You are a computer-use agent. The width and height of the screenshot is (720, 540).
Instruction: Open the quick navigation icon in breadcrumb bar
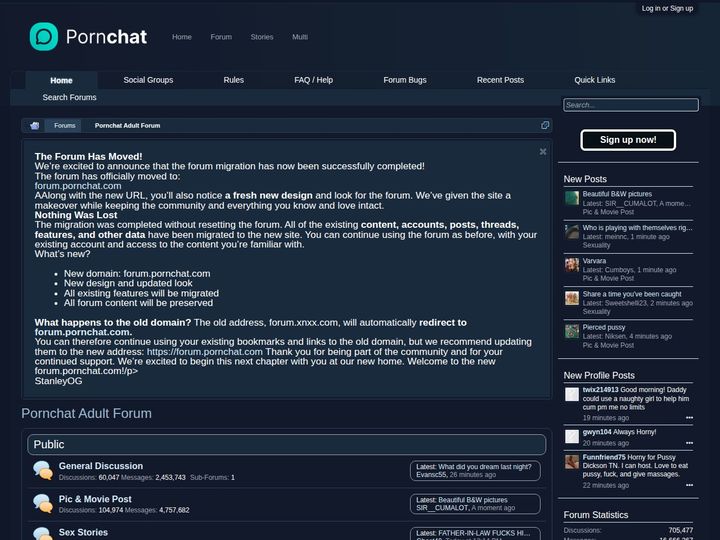545,125
